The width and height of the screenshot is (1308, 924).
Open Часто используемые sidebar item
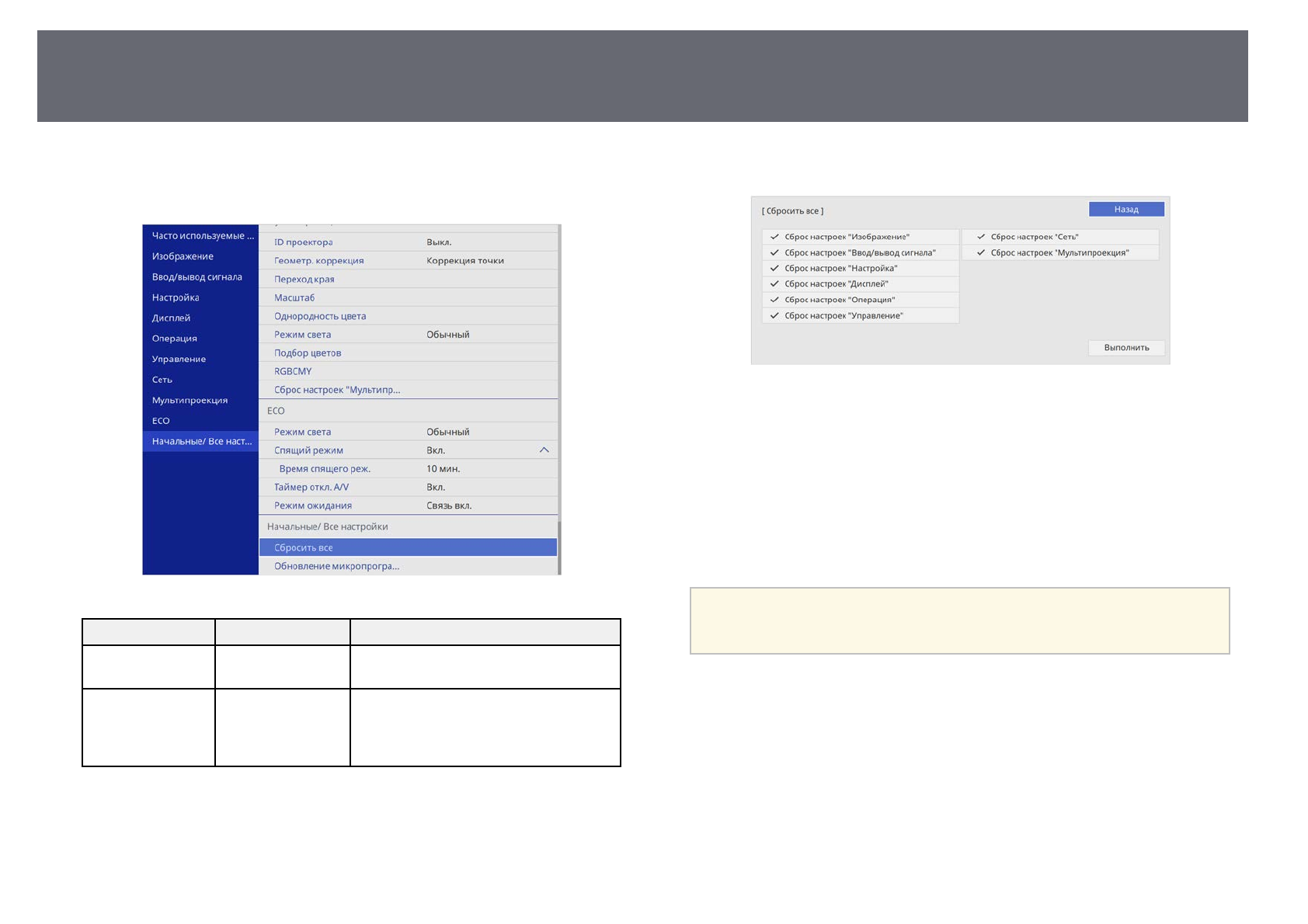coord(202,236)
